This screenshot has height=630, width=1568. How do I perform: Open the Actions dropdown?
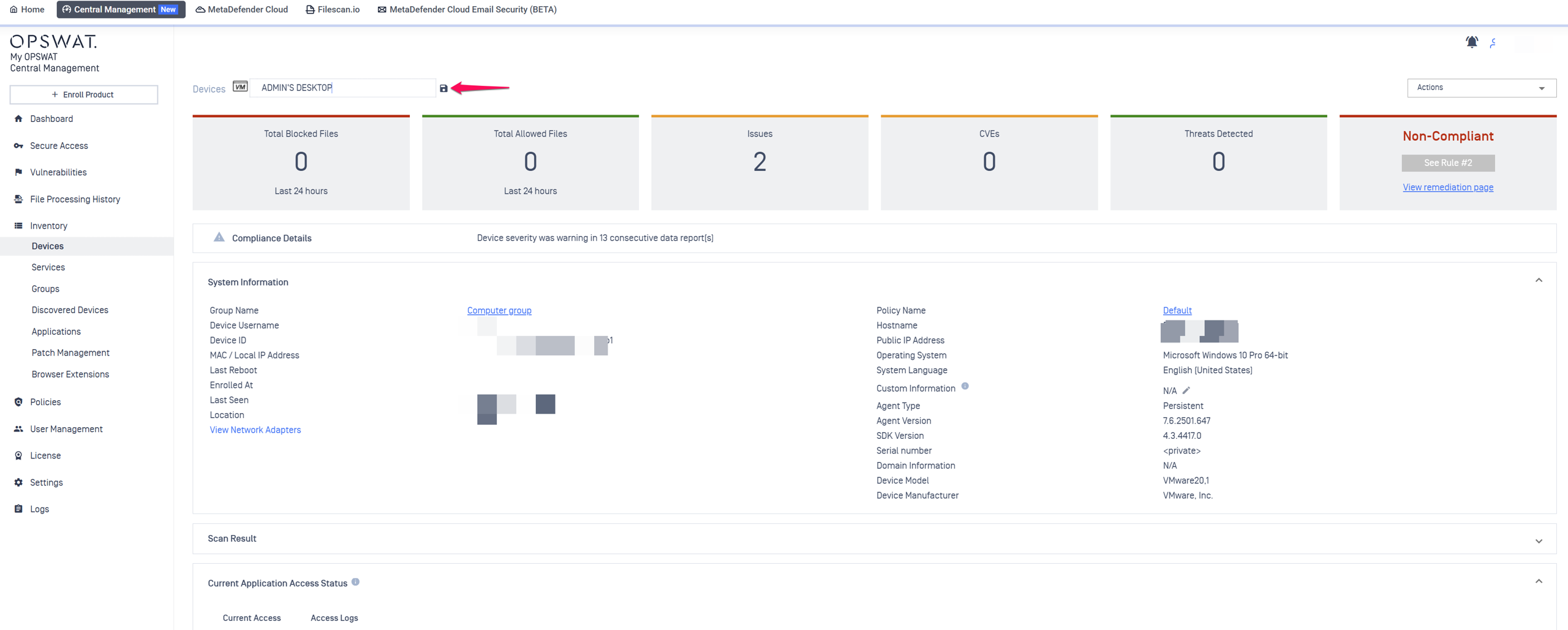click(x=1481, y=88)
